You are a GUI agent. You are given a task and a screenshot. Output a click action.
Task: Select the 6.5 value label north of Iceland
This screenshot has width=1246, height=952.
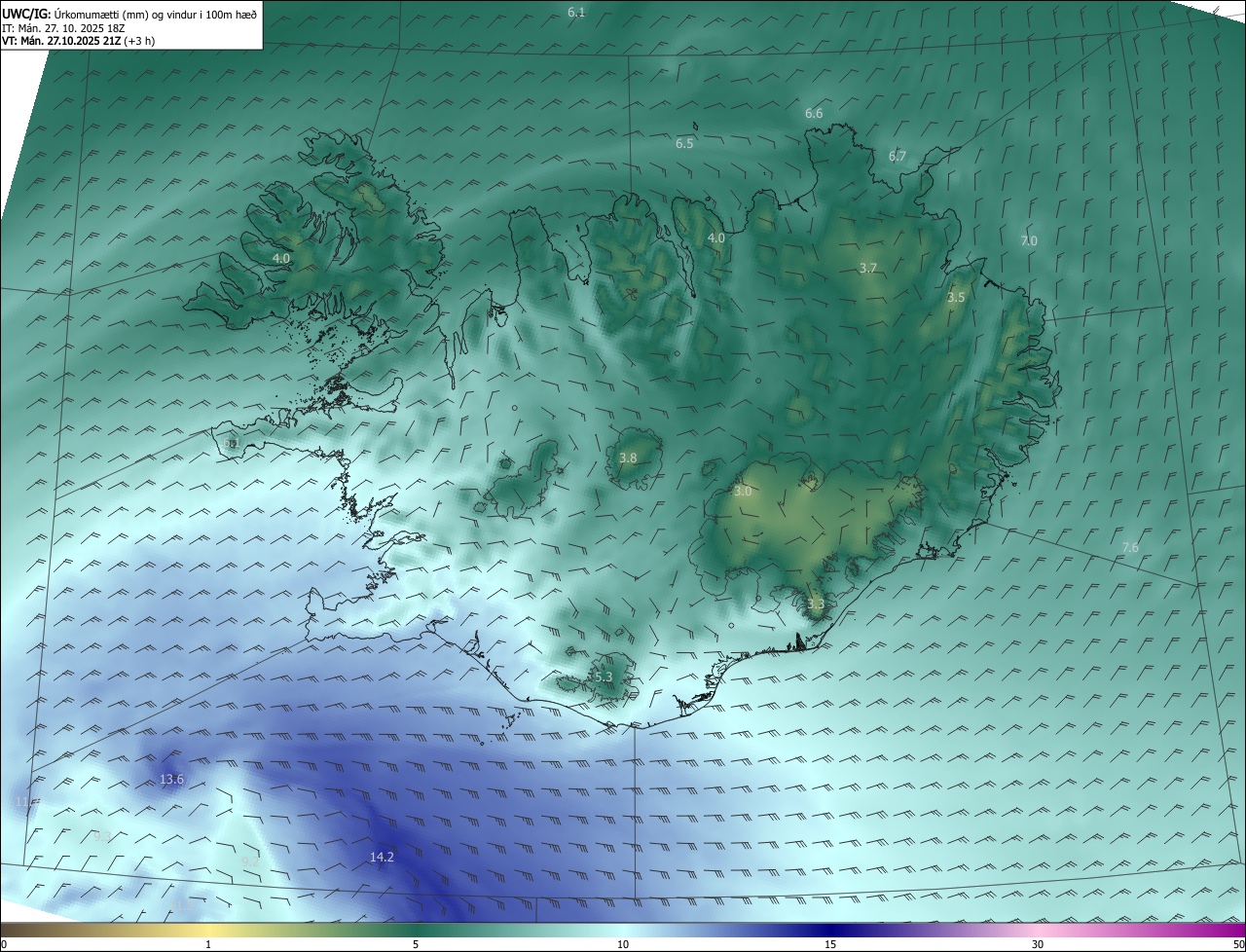tap(684, 143)
